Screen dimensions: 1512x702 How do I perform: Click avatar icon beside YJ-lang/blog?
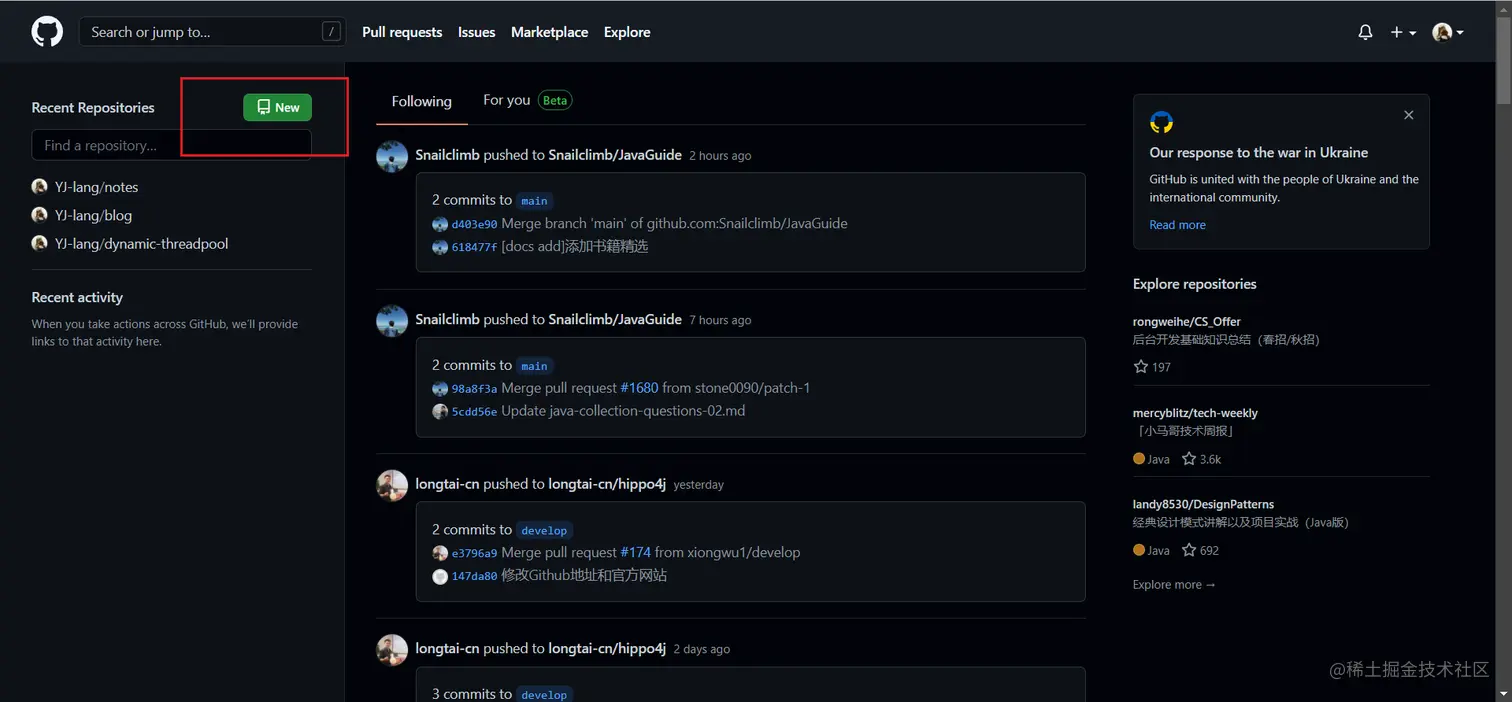[40, 215]
